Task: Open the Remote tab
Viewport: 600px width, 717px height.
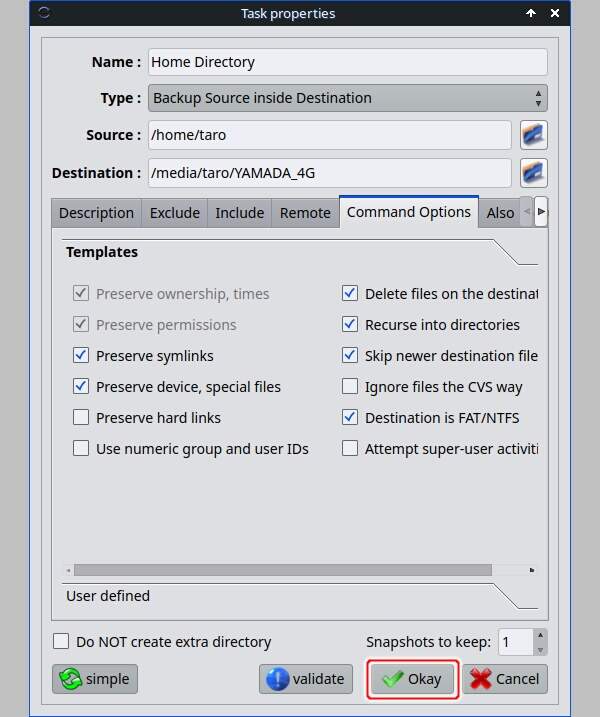Action: point(305,213)
